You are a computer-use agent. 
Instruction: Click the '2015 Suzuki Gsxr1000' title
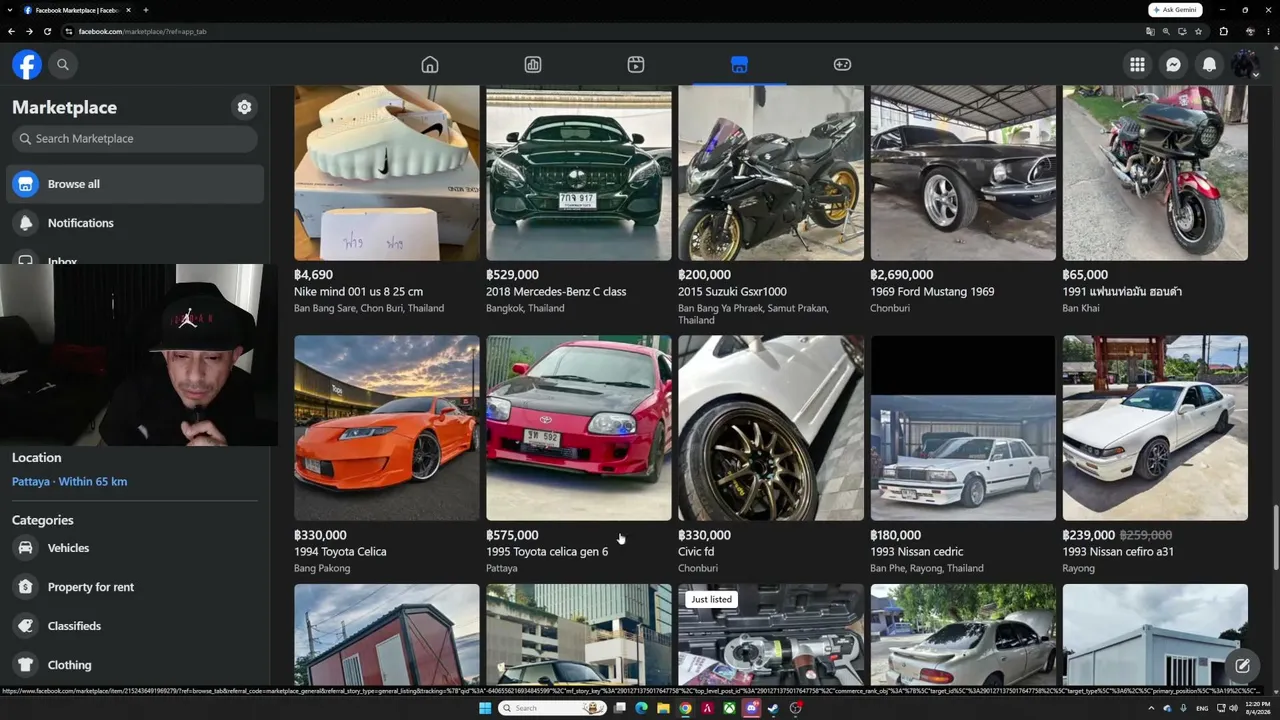coord(732,292)
